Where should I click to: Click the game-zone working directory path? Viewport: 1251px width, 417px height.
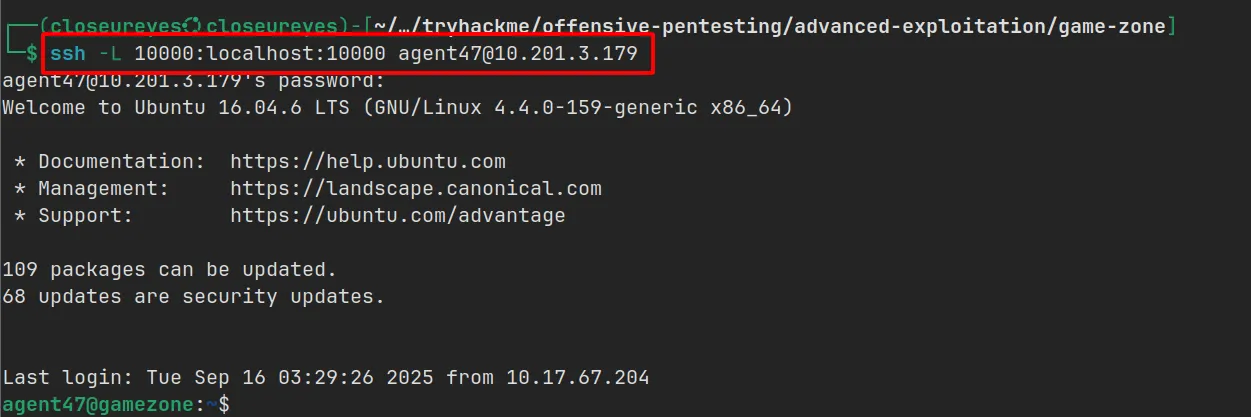(1116, 27)
